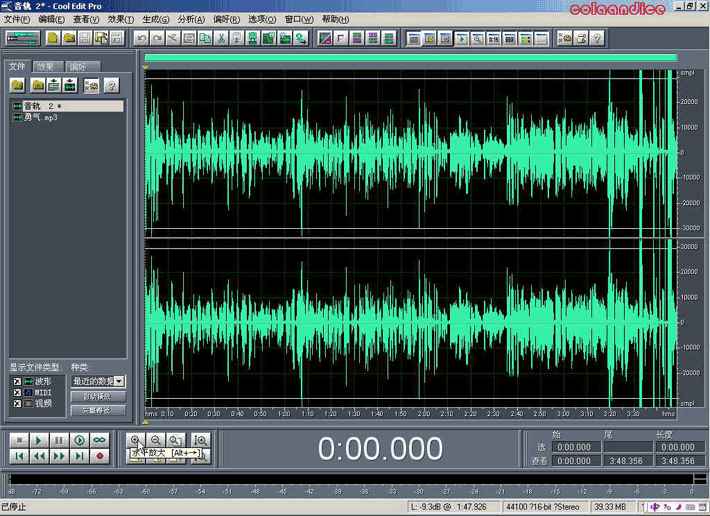This screenshot has height=516, width=710.
Task: Switch to multitrack view using top-left button
Action: point(21,39)
